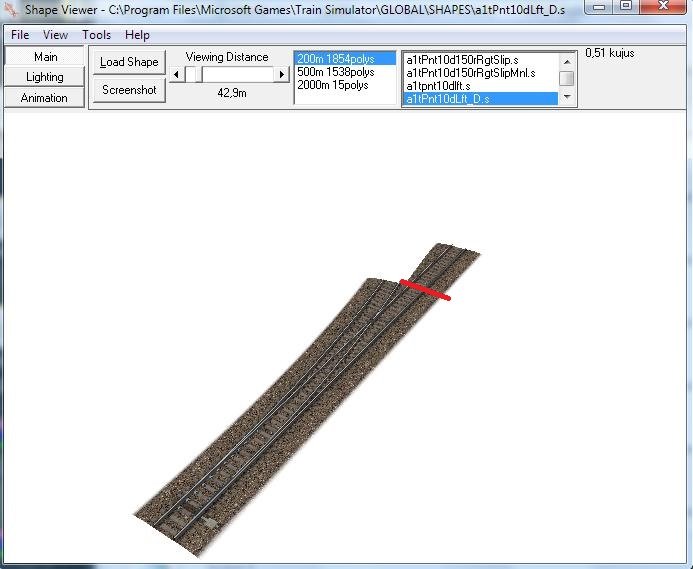Open the View menu
Viewport: 693px width, 569px height.
[56, 35]
